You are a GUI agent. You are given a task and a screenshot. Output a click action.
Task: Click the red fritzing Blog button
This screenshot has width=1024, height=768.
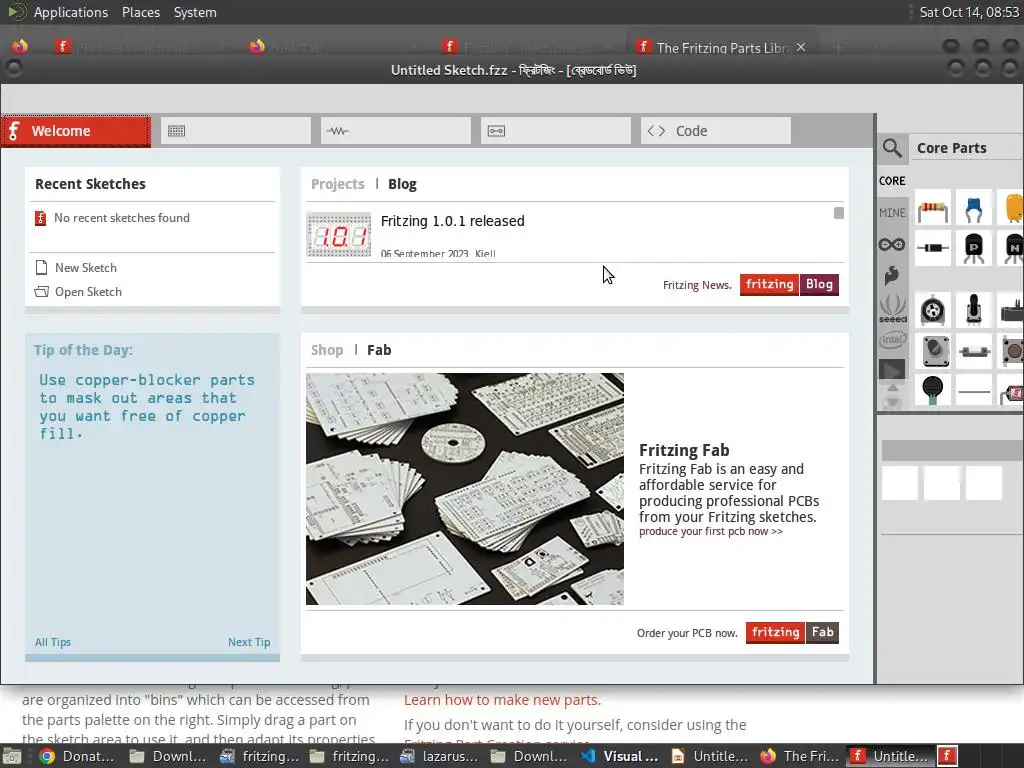tap(790, 284)
